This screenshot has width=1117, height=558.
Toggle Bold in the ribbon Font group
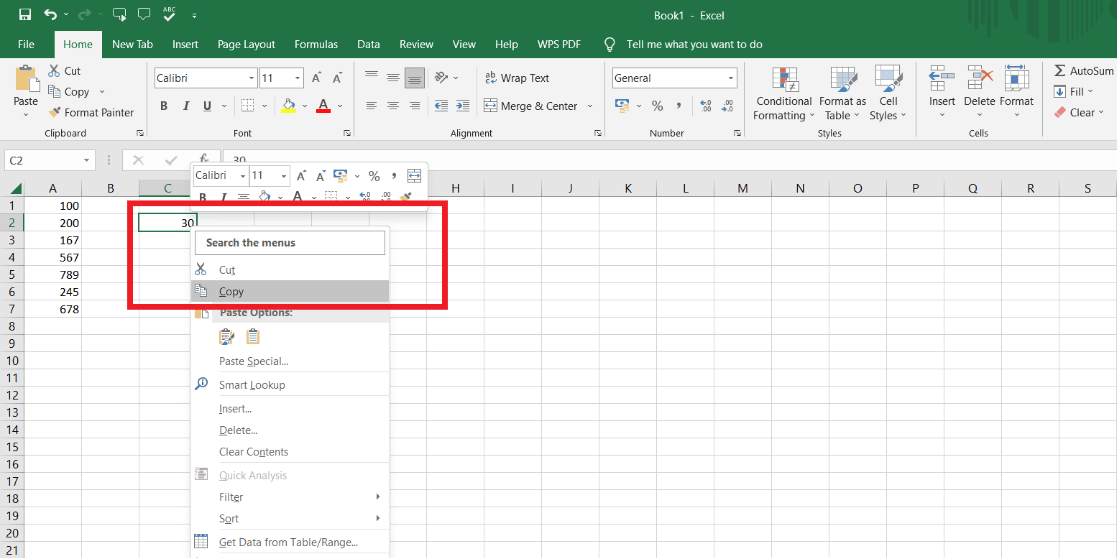[x=164, y=106]
